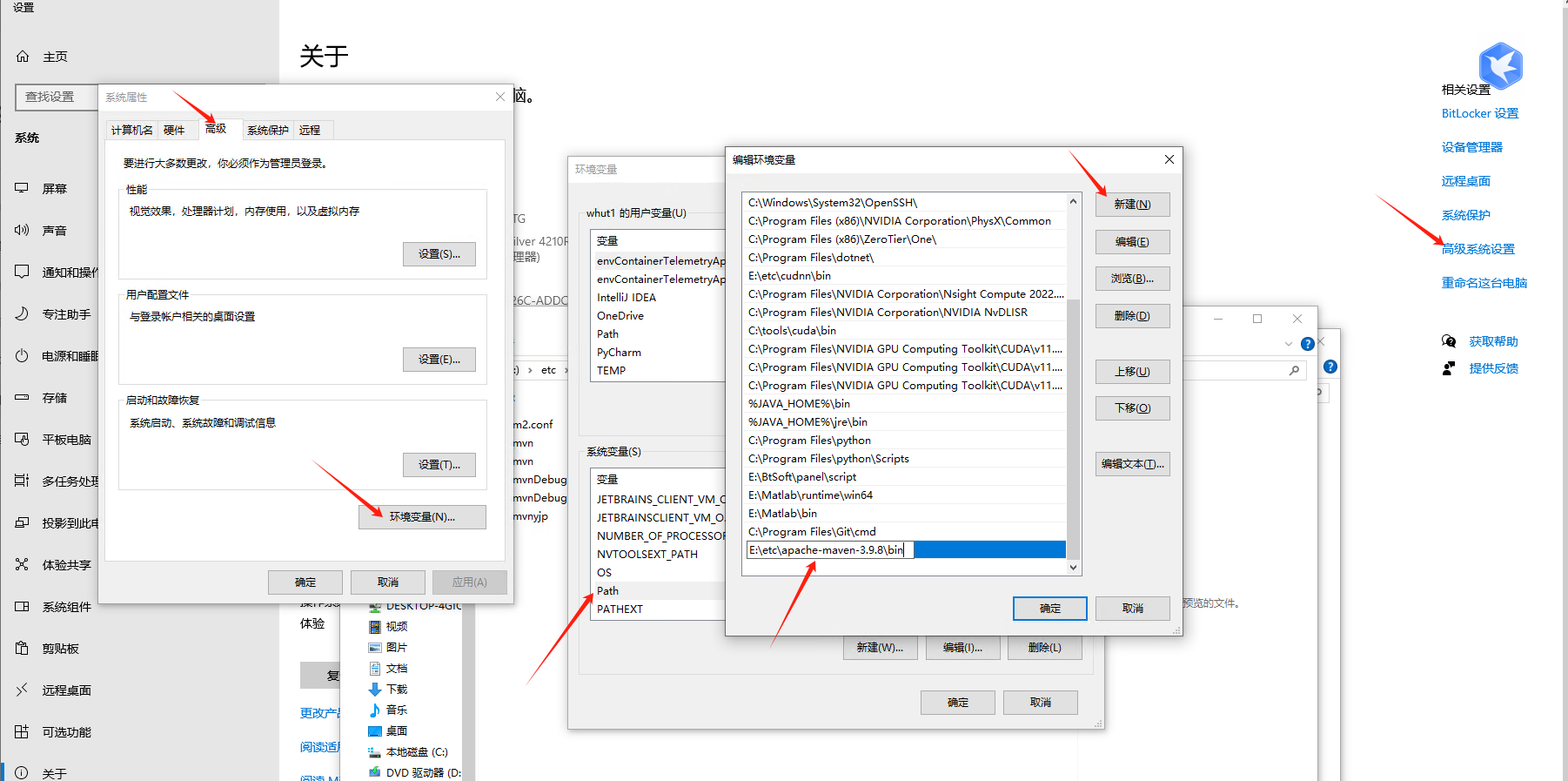Image resolution: width=1568 pixels, height=781 pixels.
Task: Switch to Hardware (硬件) tab
Action: 174,130
